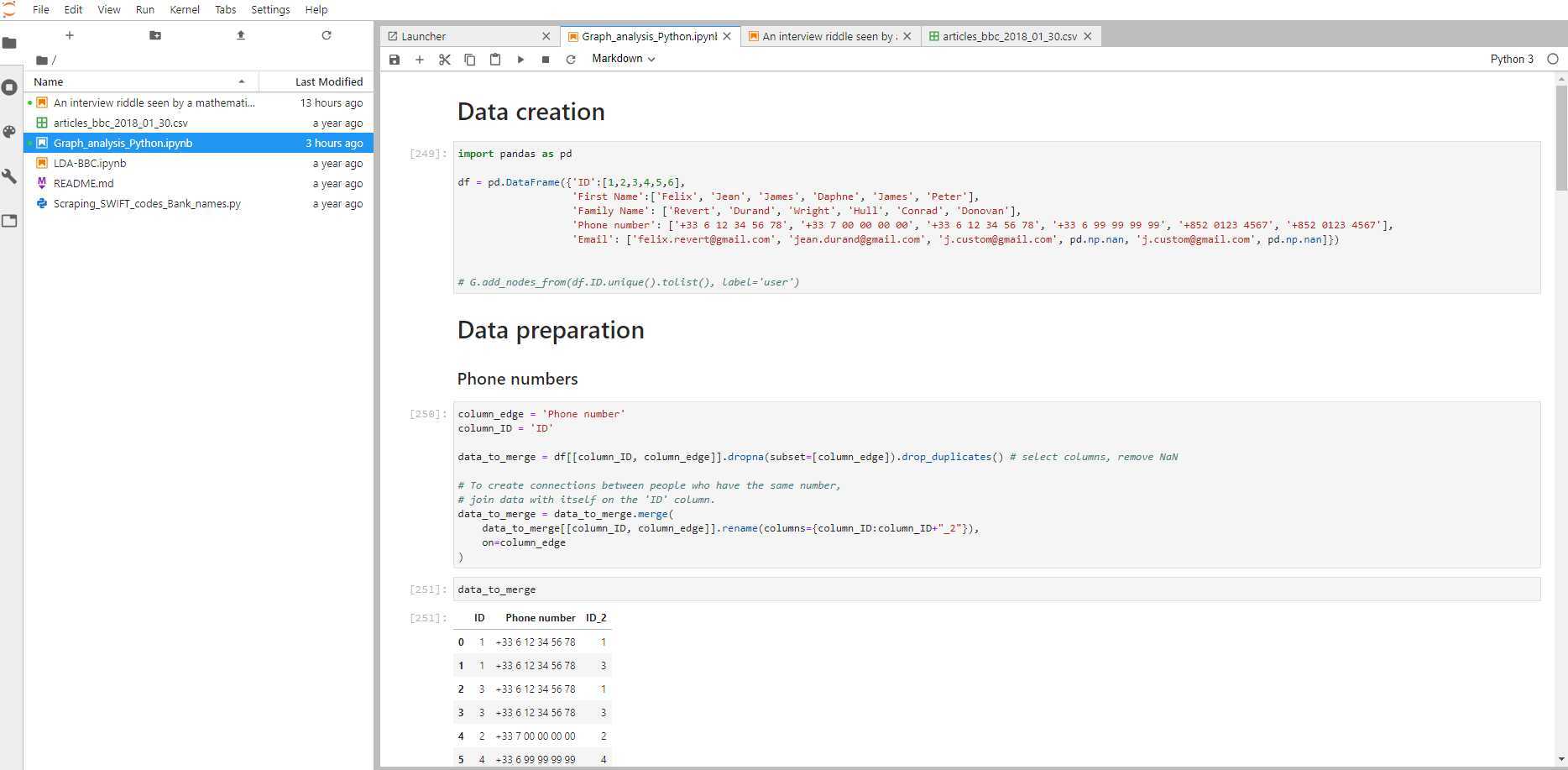Select Graph_analysis_Python.ipynb in file list
Viewport: 1568px width, 770px height.
199,143
